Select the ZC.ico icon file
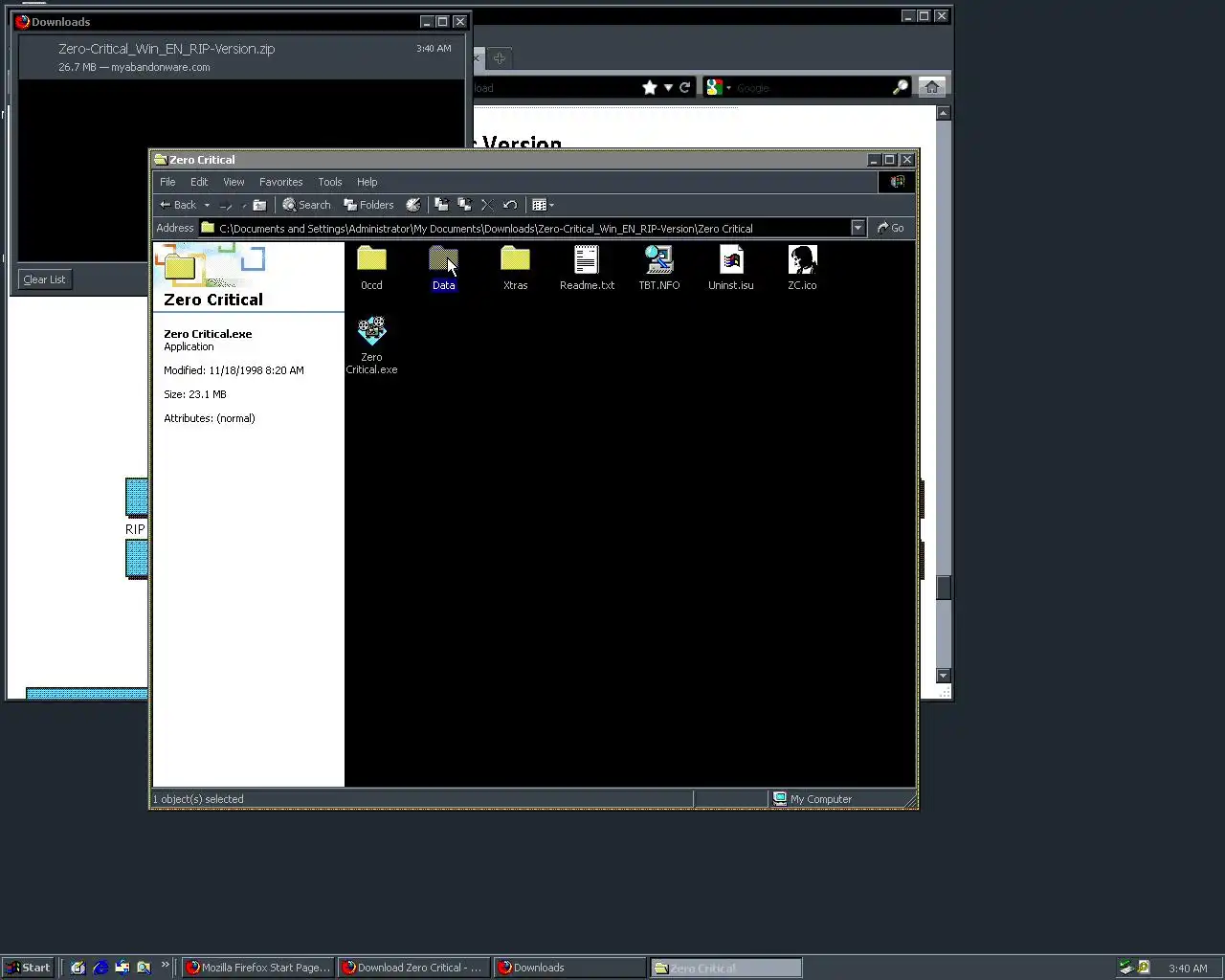The image size is (1225, 980). pos(802,268)
